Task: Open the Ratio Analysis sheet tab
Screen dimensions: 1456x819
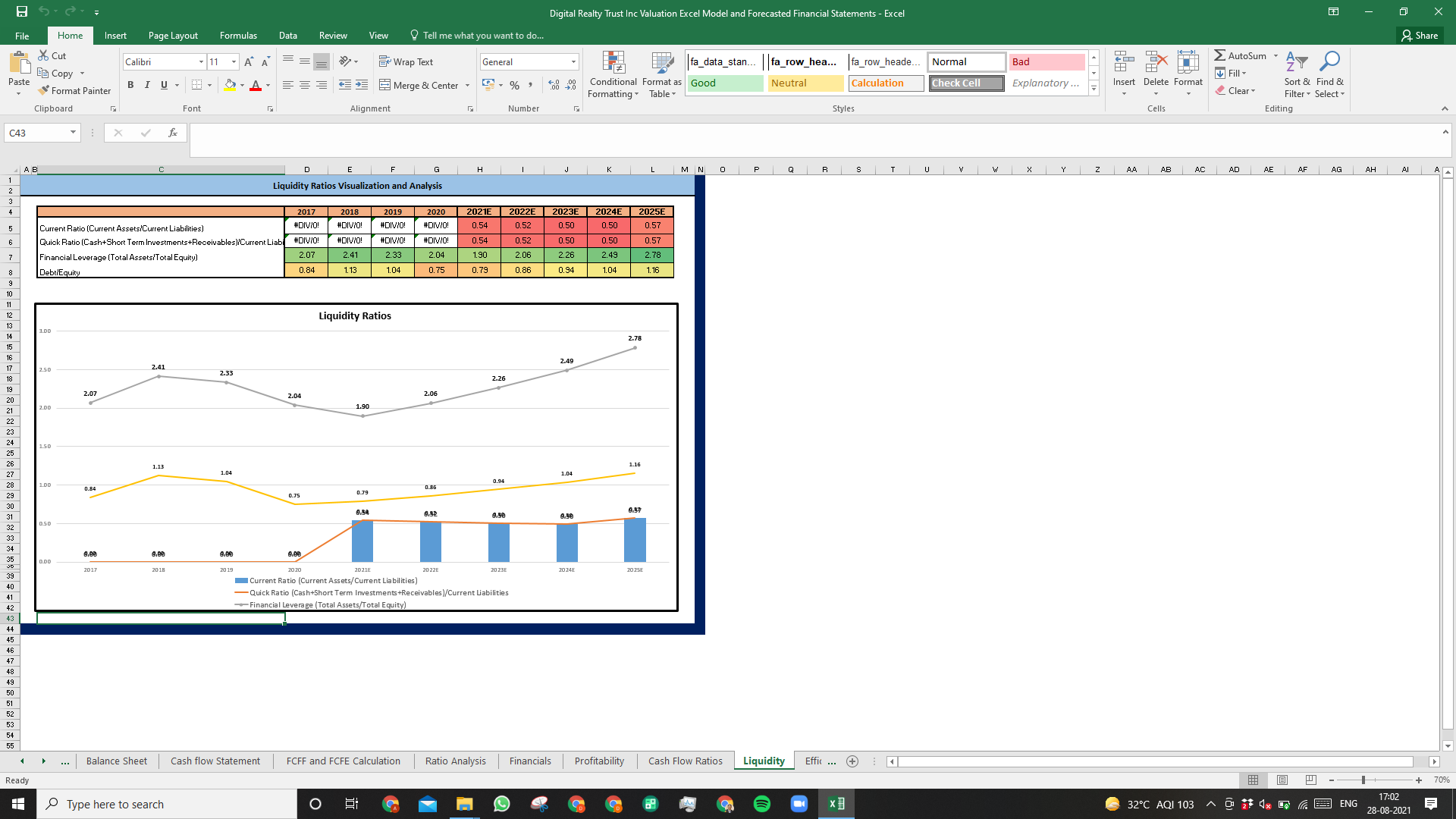Action: tap(455, 761)
